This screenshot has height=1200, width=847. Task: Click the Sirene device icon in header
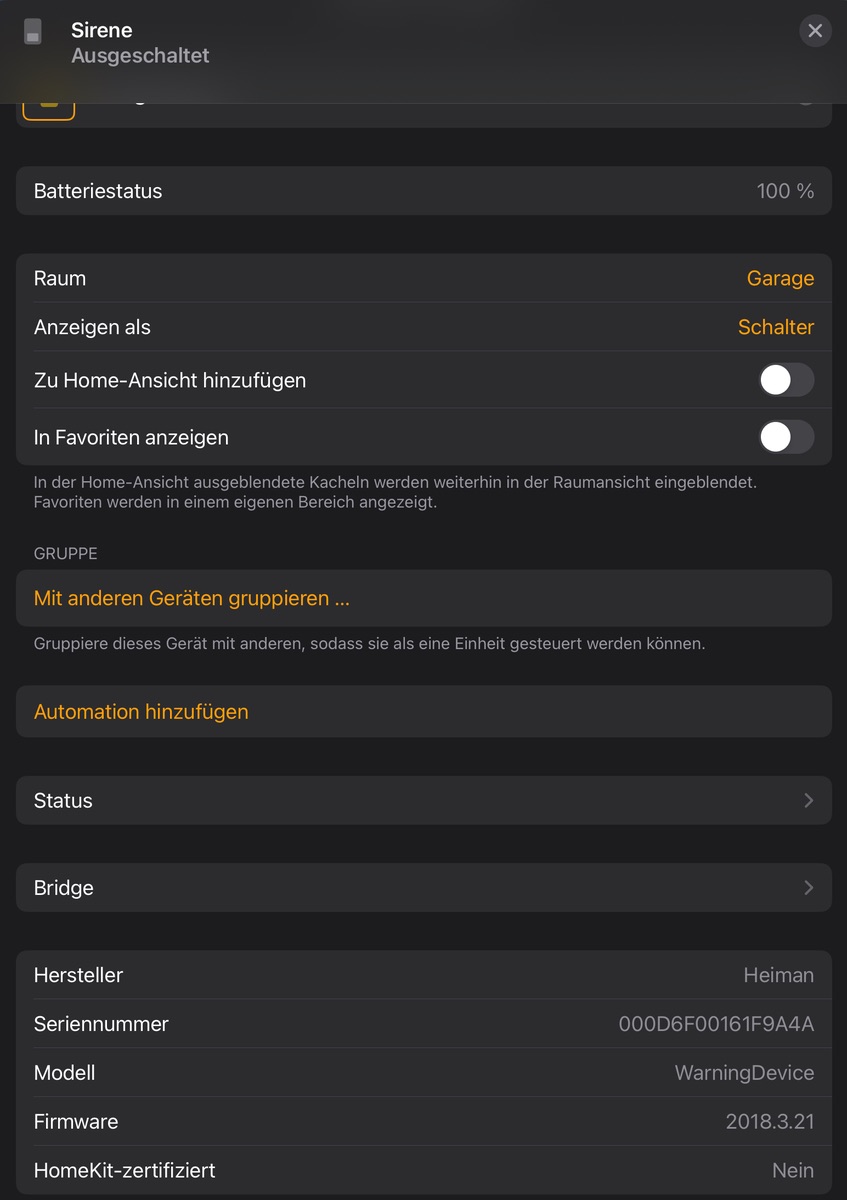pyautogui.click(x=33, y=32)
